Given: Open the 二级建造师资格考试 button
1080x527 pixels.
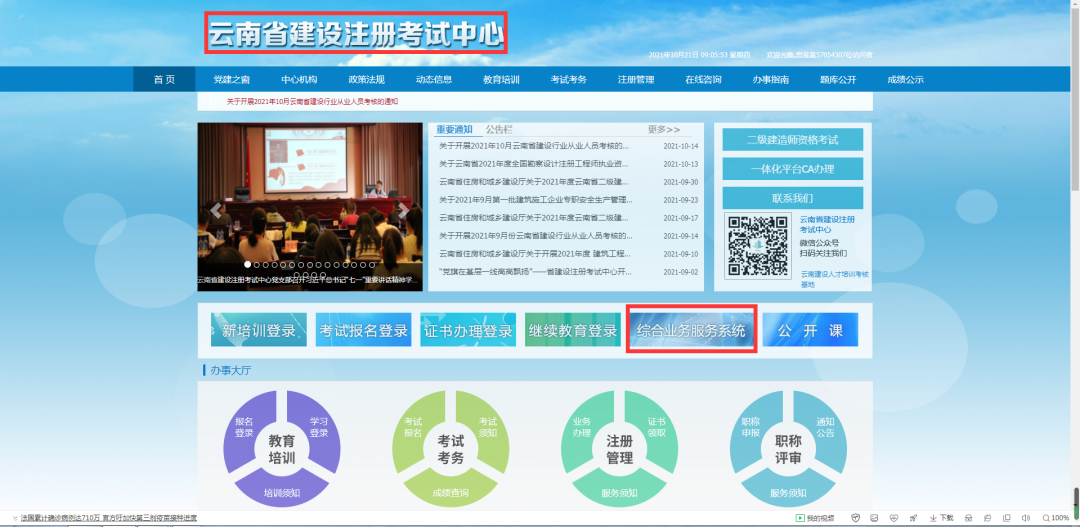Looking at the screenshot, I should [792, 139].
